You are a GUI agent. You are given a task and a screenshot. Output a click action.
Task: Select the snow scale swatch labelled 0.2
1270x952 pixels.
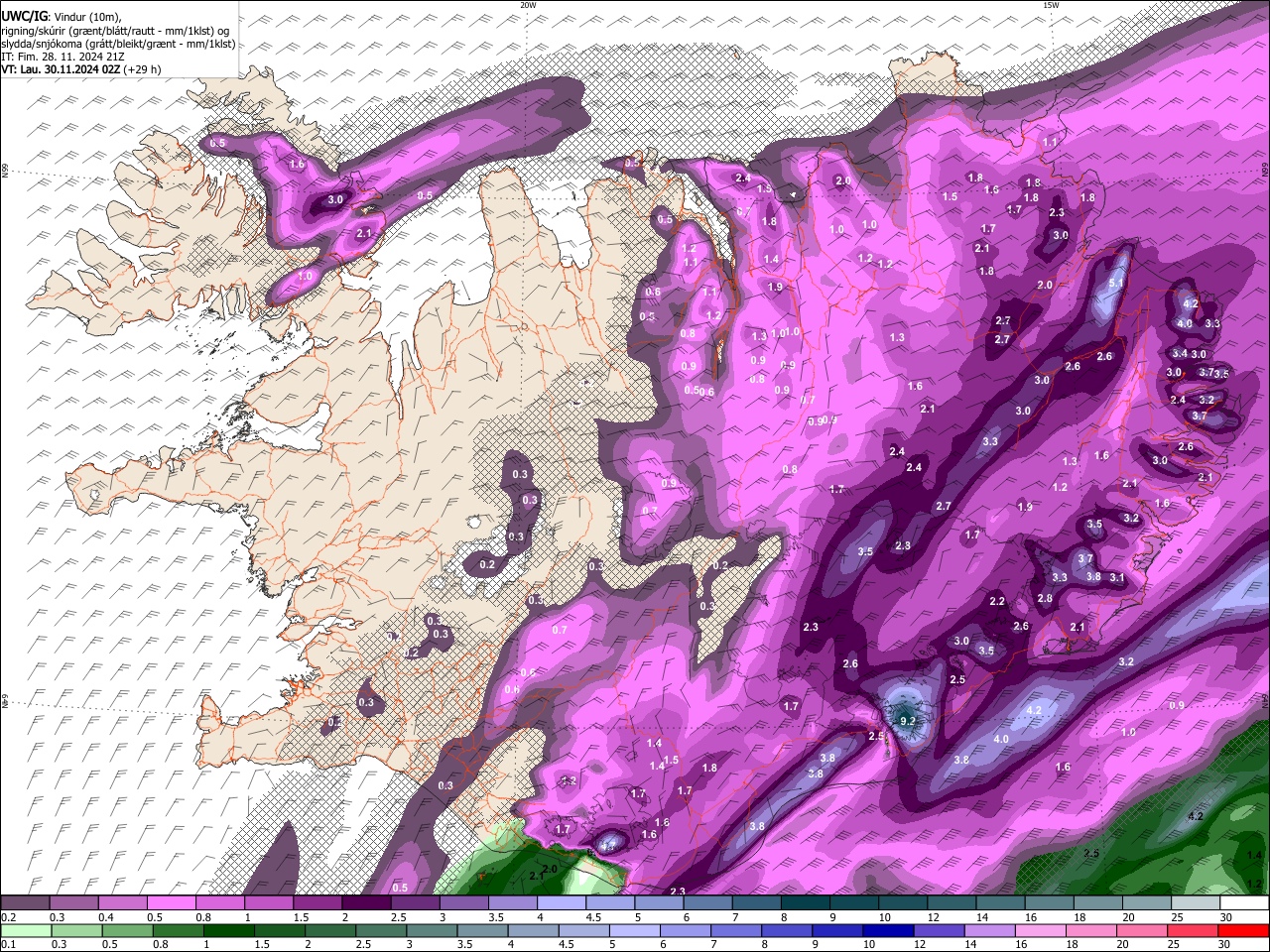25,902
